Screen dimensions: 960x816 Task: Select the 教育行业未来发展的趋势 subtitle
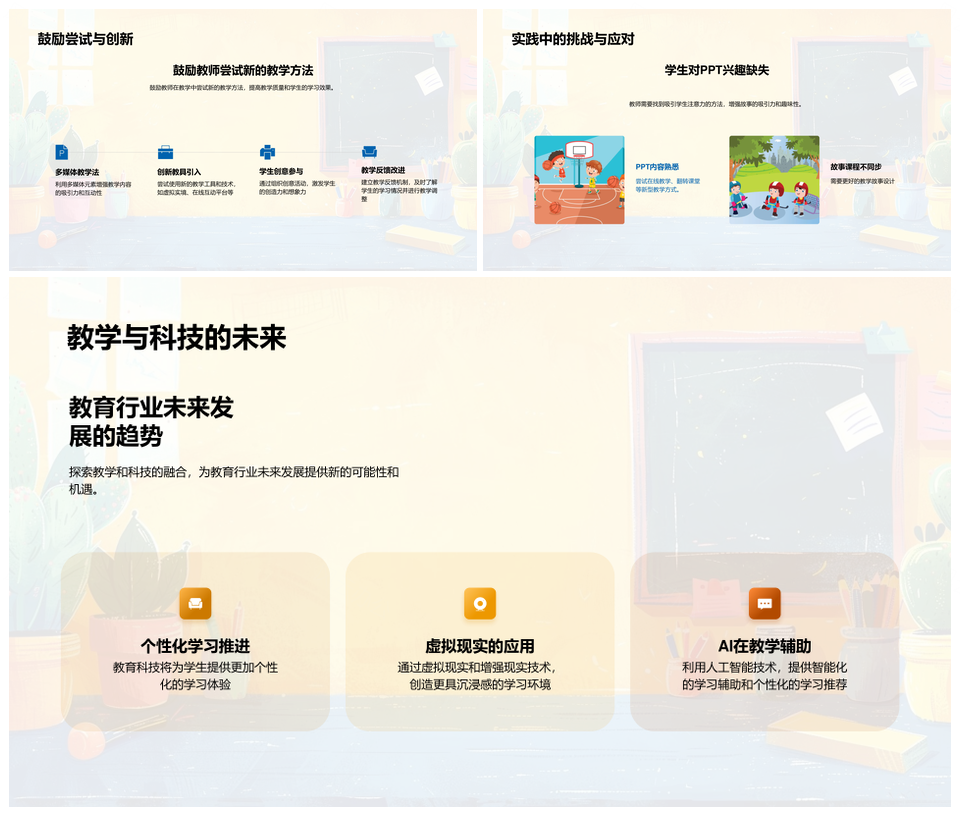pyautogui.click(x=151, y=421)
